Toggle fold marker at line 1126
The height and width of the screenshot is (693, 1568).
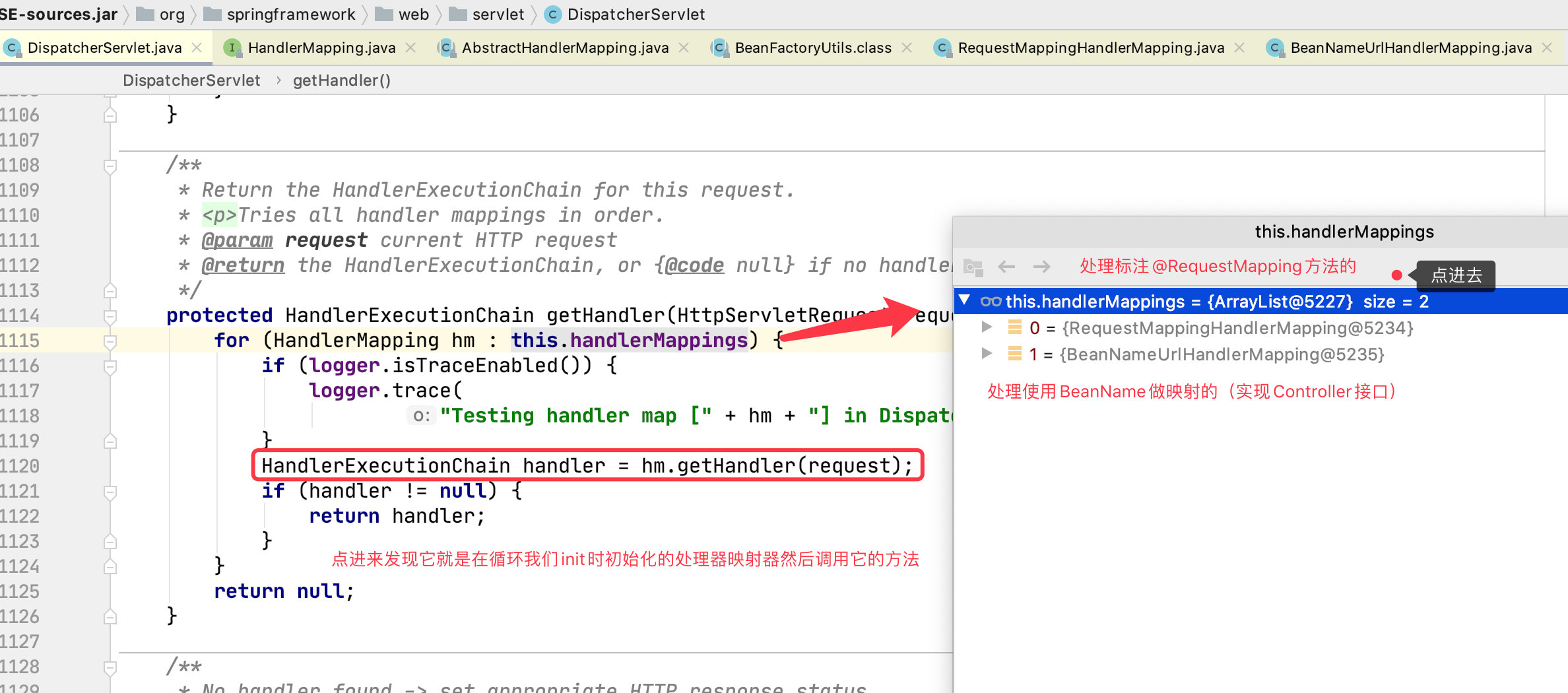[110, 617]
